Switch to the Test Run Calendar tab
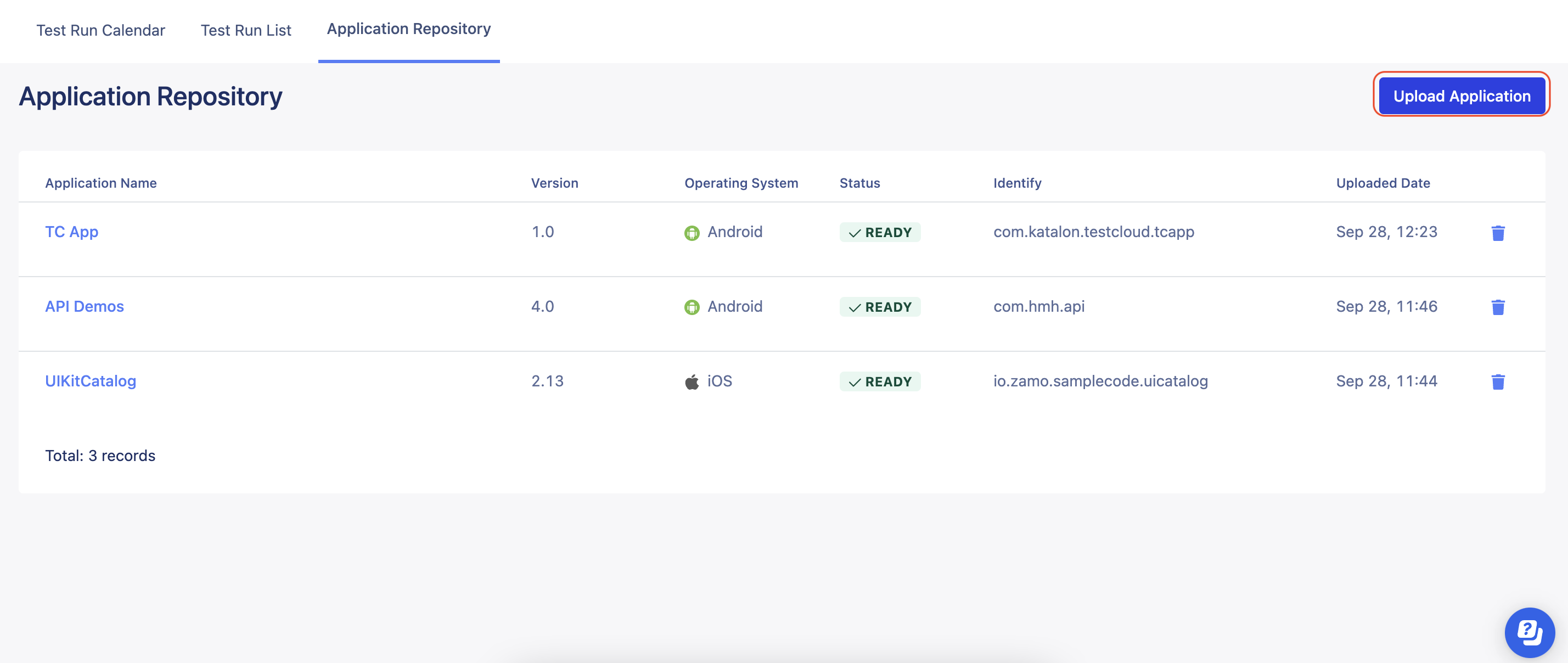Screen dimensions: 1568x663 pyautogui.click(x=100, y=30)
